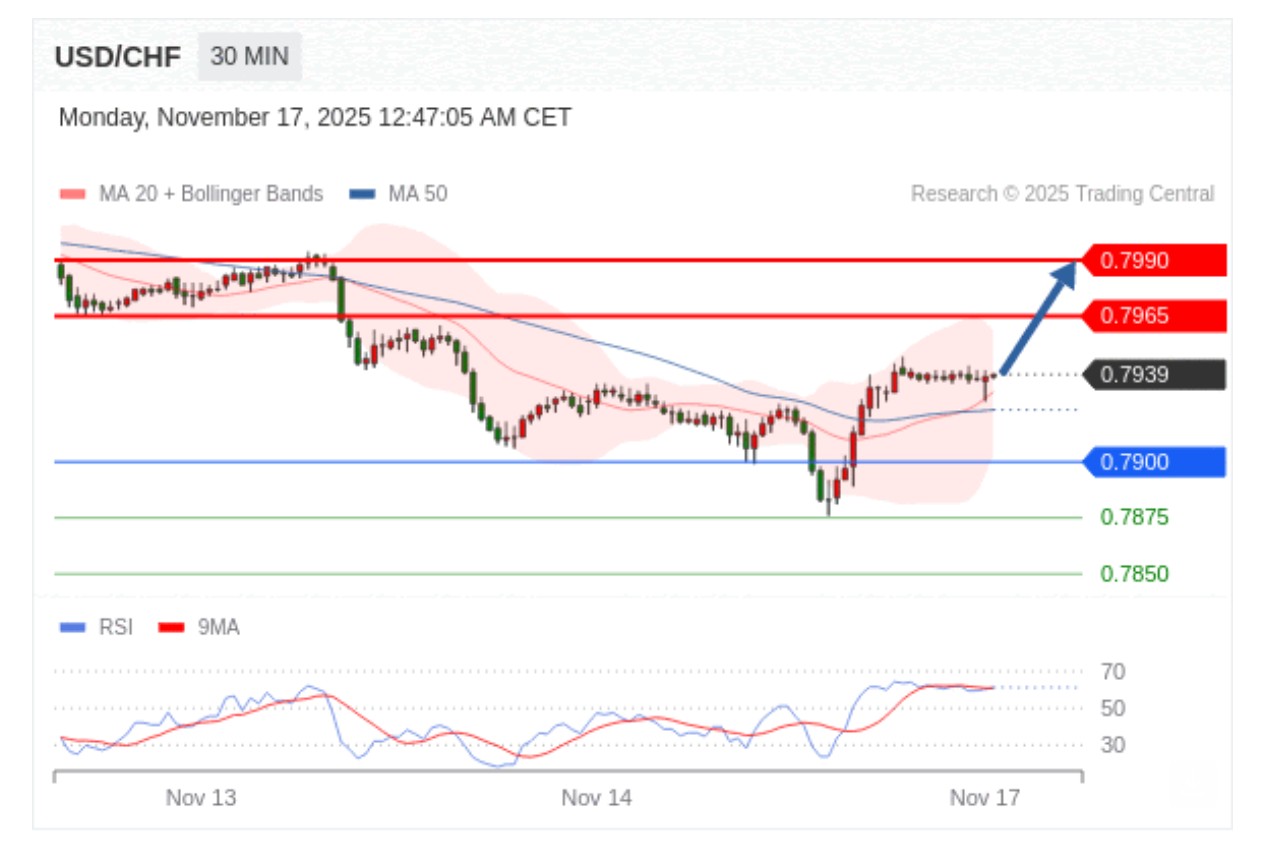Click the MA 20 + Bollinger Bands legend swatch

coord(73,194)
